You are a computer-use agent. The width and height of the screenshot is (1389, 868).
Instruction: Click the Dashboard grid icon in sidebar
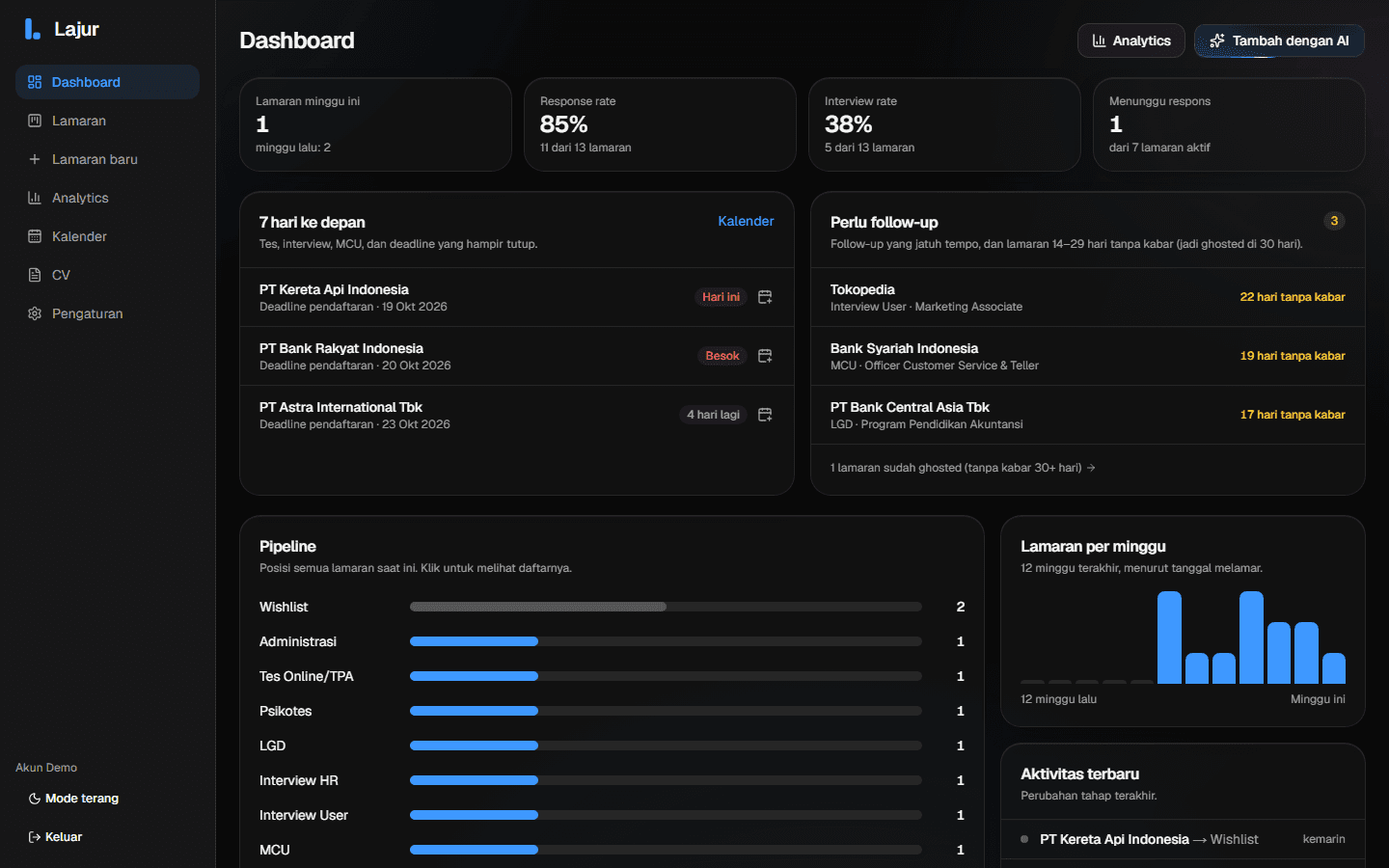[35, 82]
